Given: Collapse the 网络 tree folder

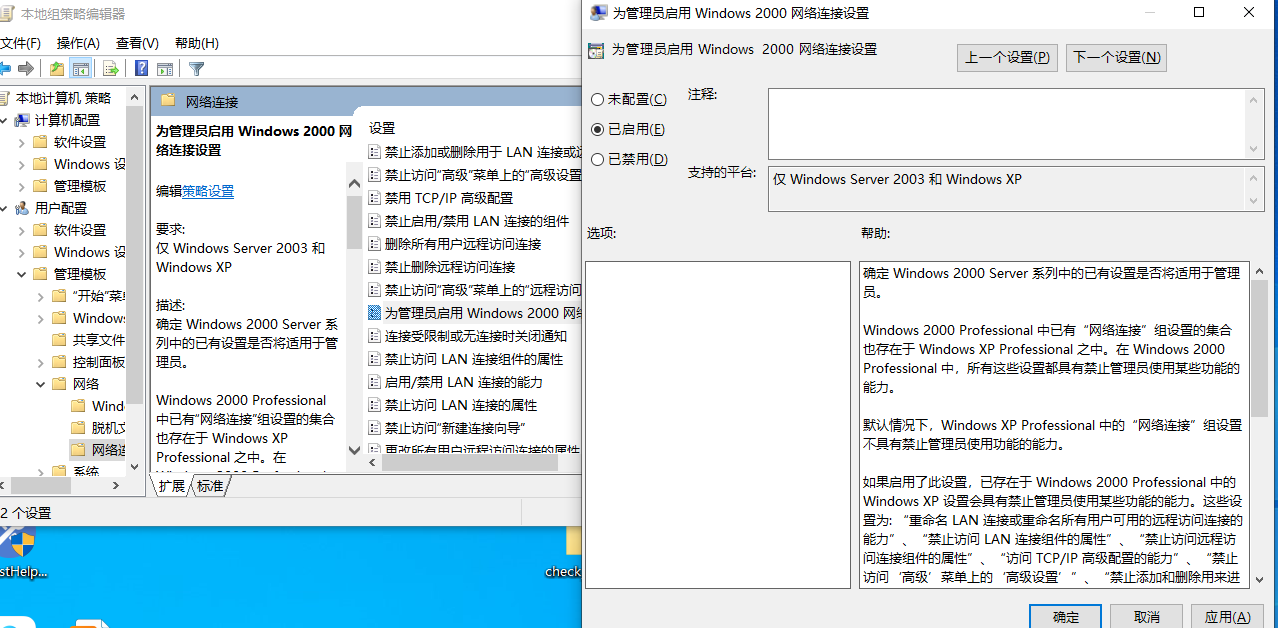Looking at the screenshot, I should [41, 384].
